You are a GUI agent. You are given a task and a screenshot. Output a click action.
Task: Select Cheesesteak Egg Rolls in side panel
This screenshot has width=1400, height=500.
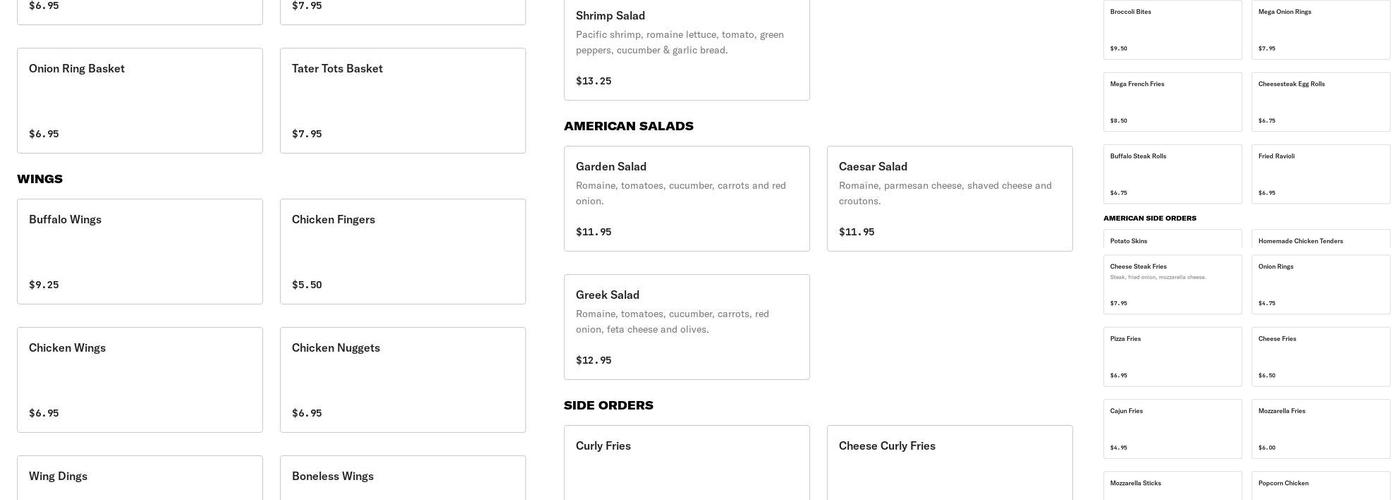click(1320, 101)
